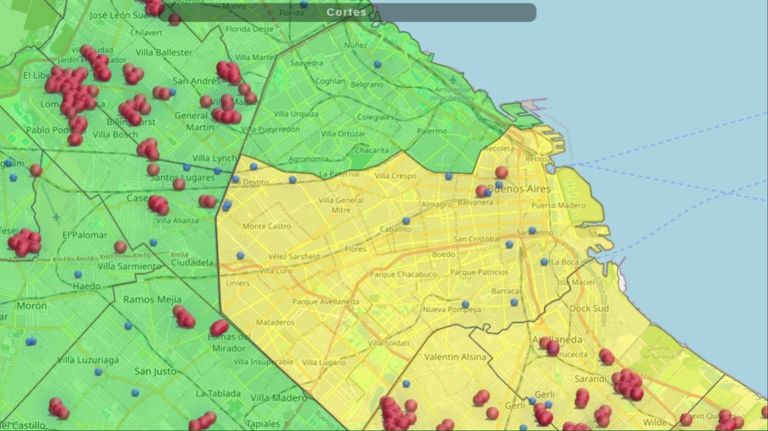This screenshot has width=768, height=431.
Task: Select the red marker below Santos Lugares
Action: pos(179,184)
